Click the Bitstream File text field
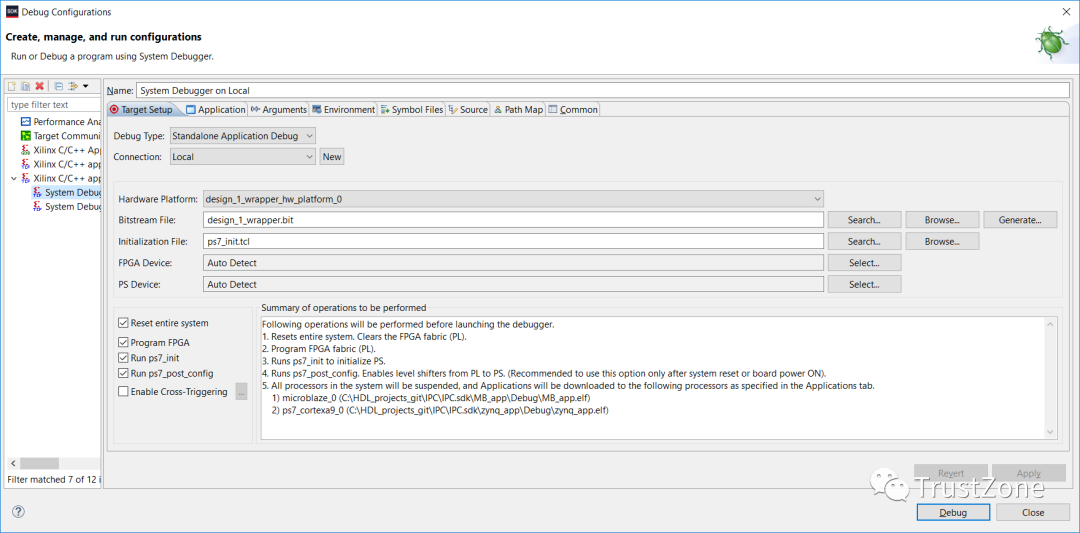 513,220
